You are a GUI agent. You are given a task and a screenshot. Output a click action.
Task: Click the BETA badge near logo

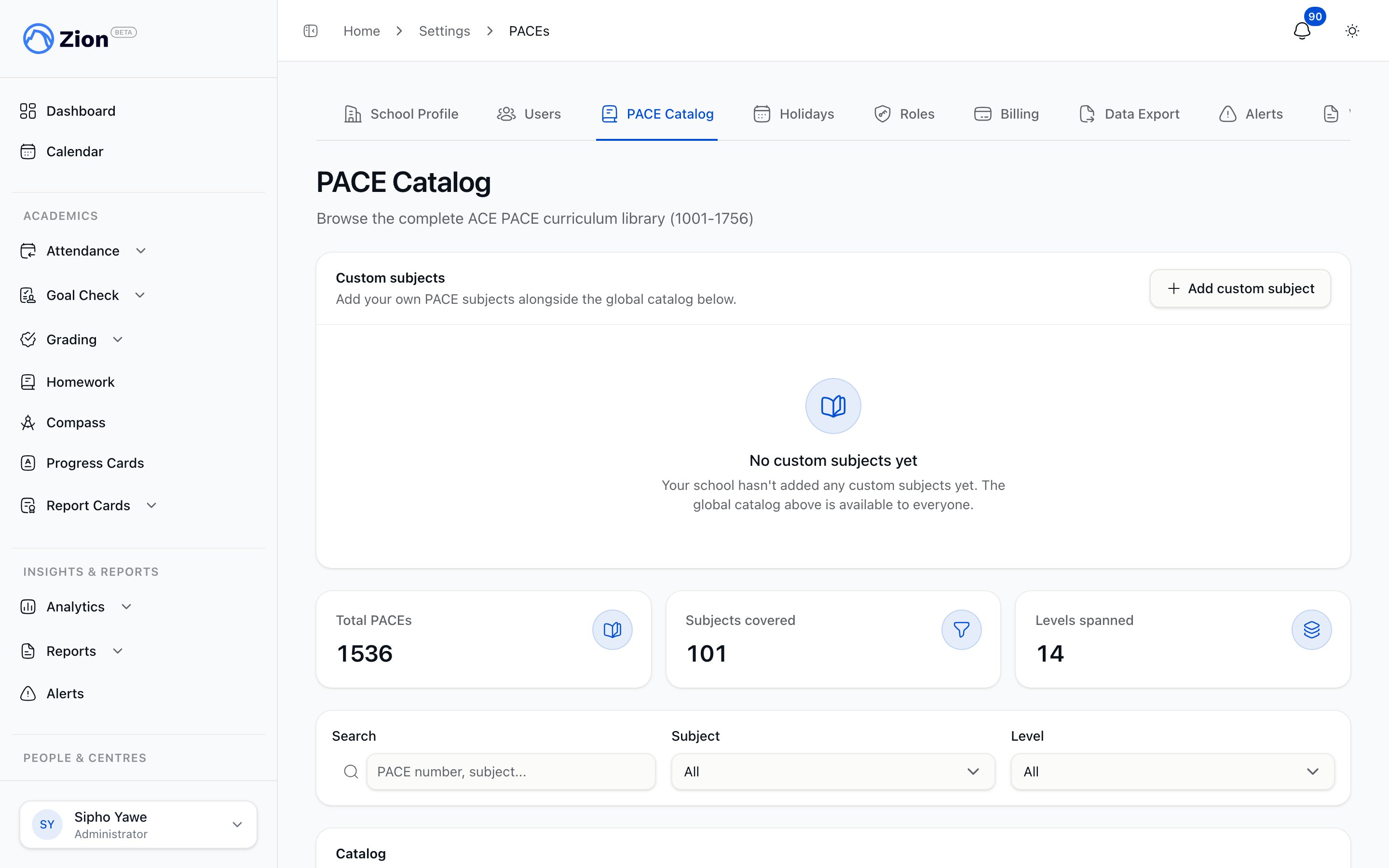[x=123, y=32]
